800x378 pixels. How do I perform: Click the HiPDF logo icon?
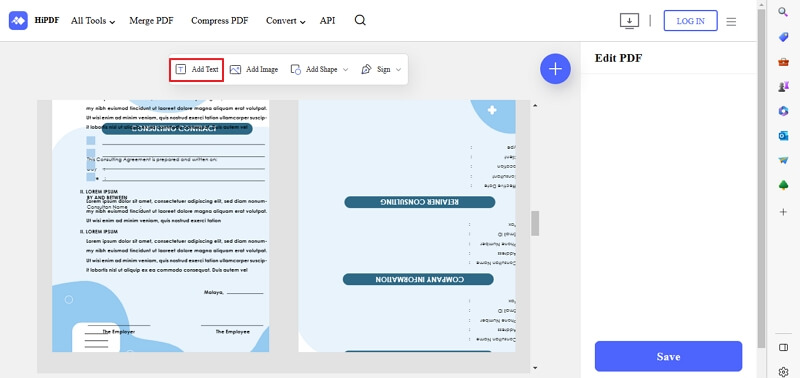[x=18, y=20]
